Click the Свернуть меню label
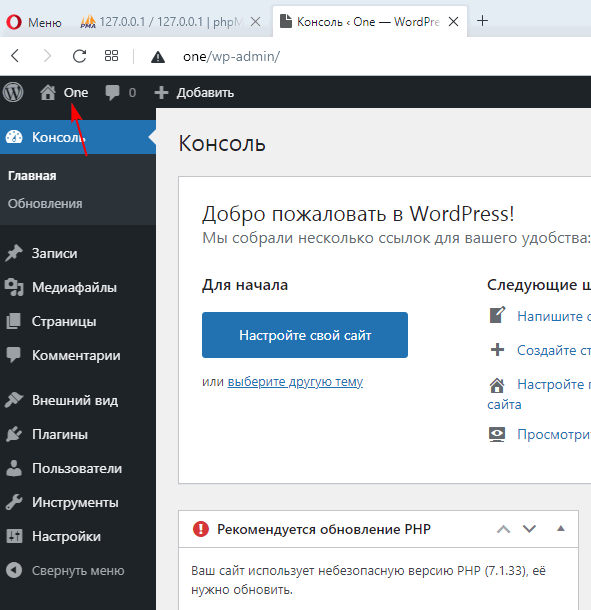 click(78, 570)
